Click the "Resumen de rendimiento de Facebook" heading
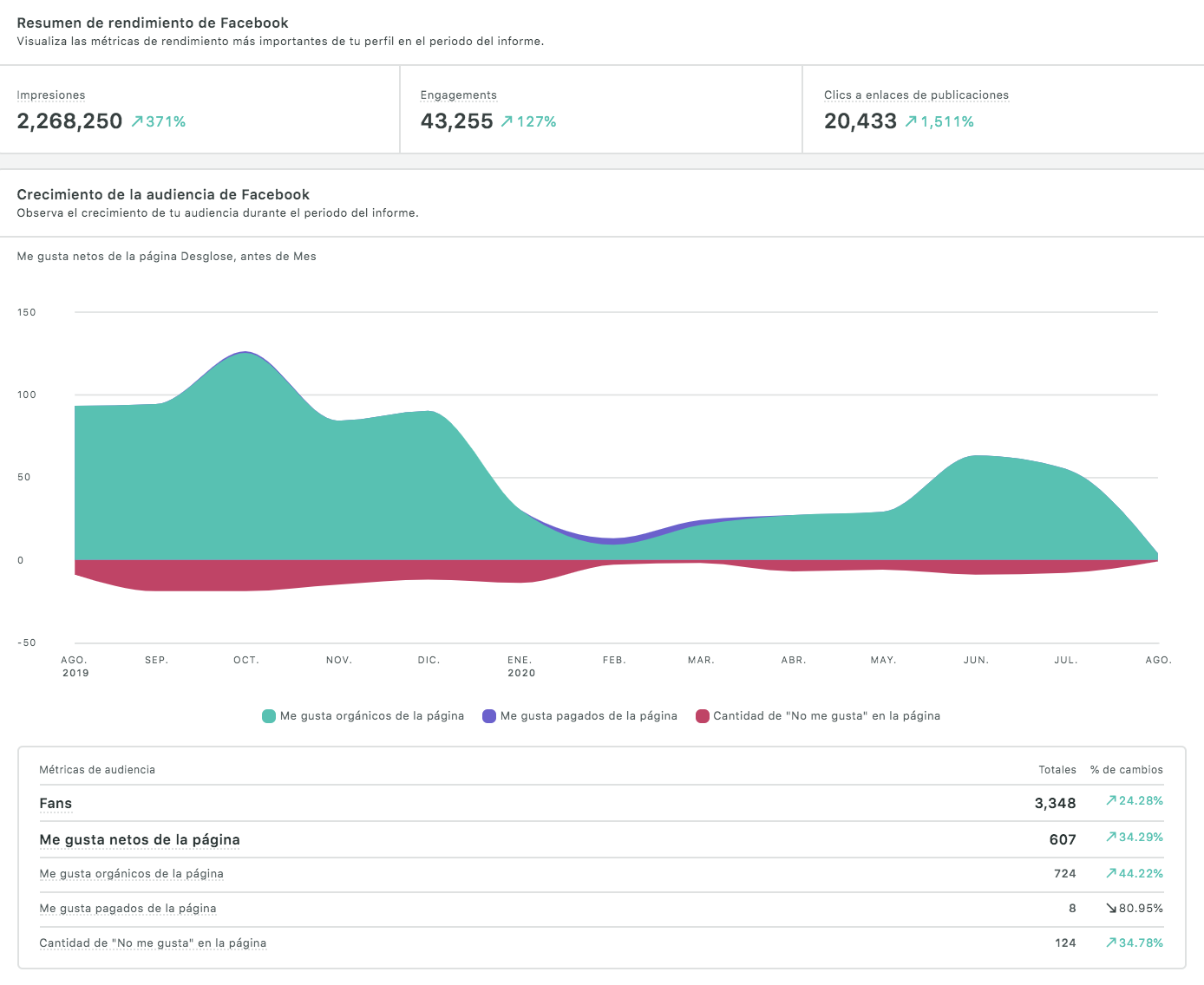1204x985 pixels. point(153,23)
